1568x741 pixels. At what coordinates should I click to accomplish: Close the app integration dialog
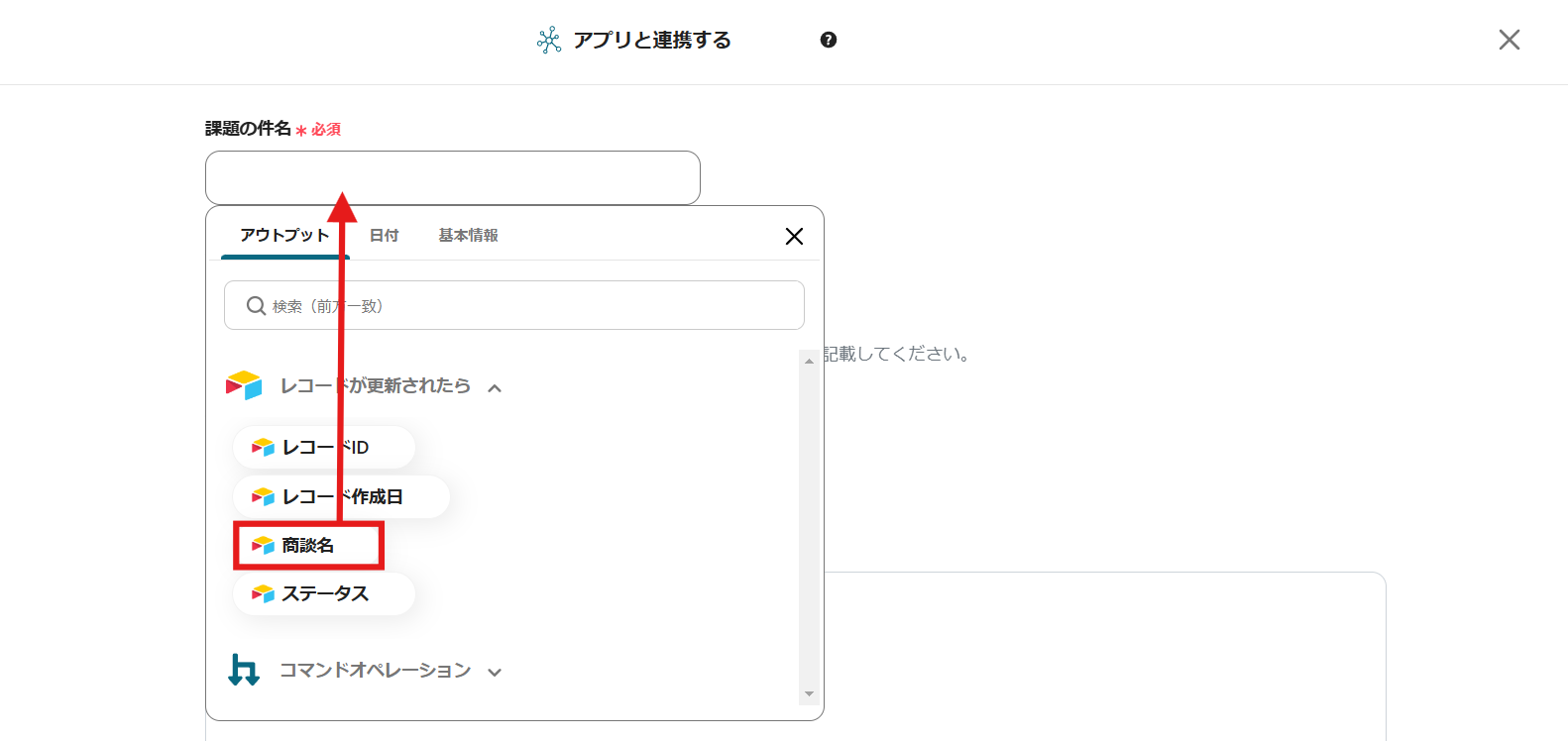pos(1509,40)
